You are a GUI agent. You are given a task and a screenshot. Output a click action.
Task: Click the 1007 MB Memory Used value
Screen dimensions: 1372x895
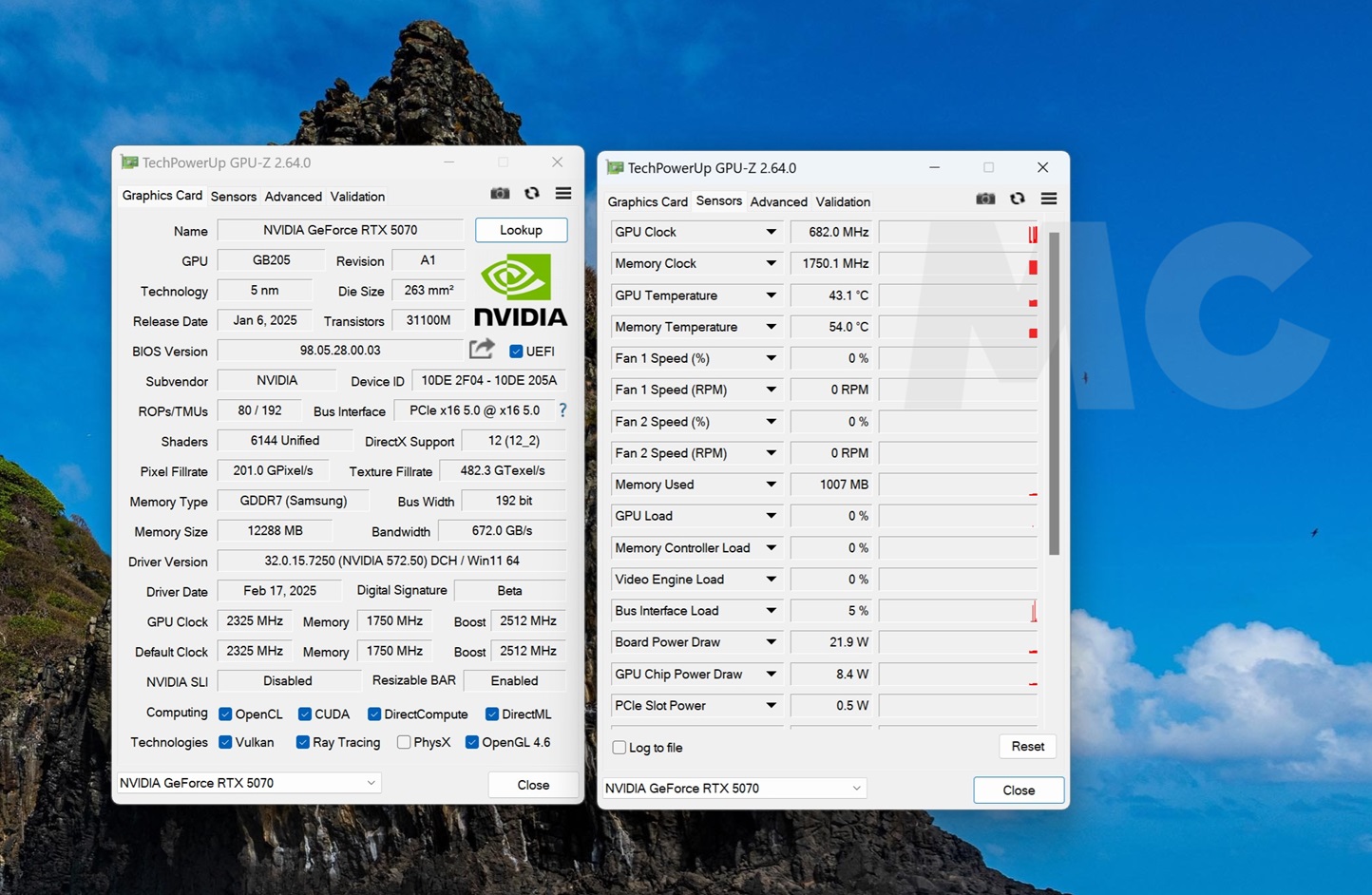click(x=831, y=485)
